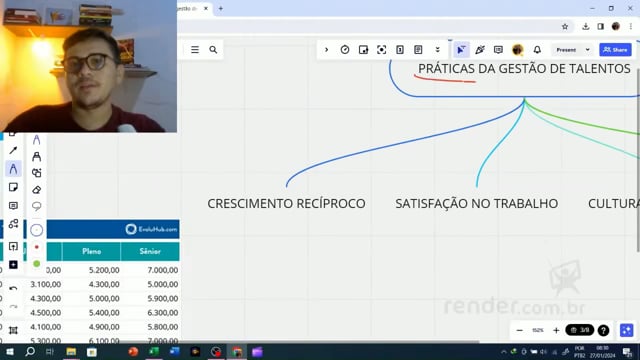Image resolution: width=640 pixels, height=360 pixels.
Task: Select the SATISFAÇÃO NO TRABALHO node
Action: pos(476,203)
